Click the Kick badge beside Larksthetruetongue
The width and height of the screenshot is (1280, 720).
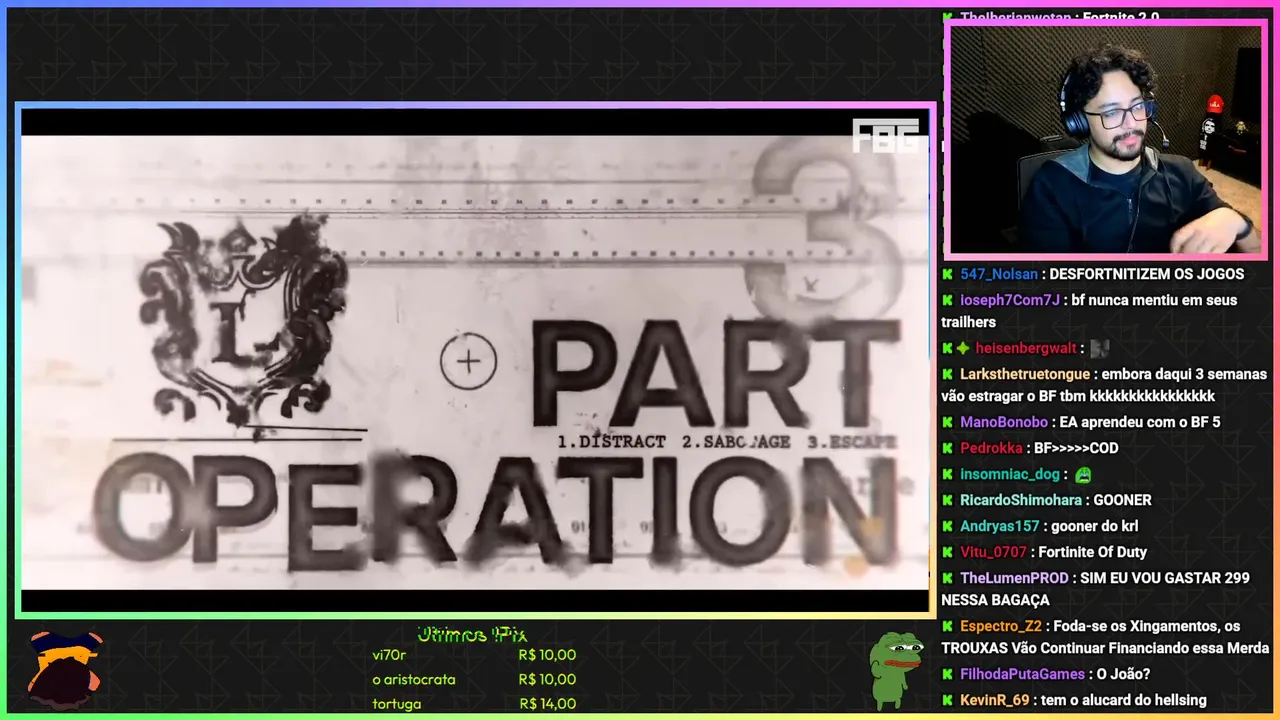click(947, 374)
